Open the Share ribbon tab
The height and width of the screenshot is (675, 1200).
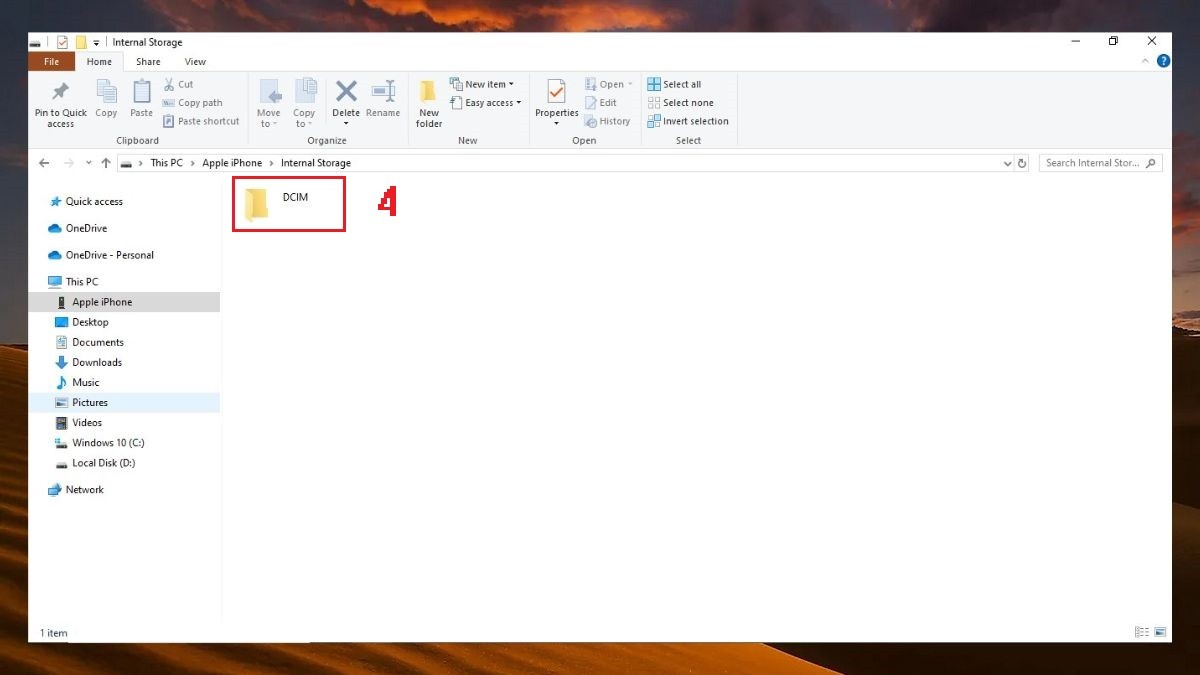pyautogui.click(x=148, y=62)
